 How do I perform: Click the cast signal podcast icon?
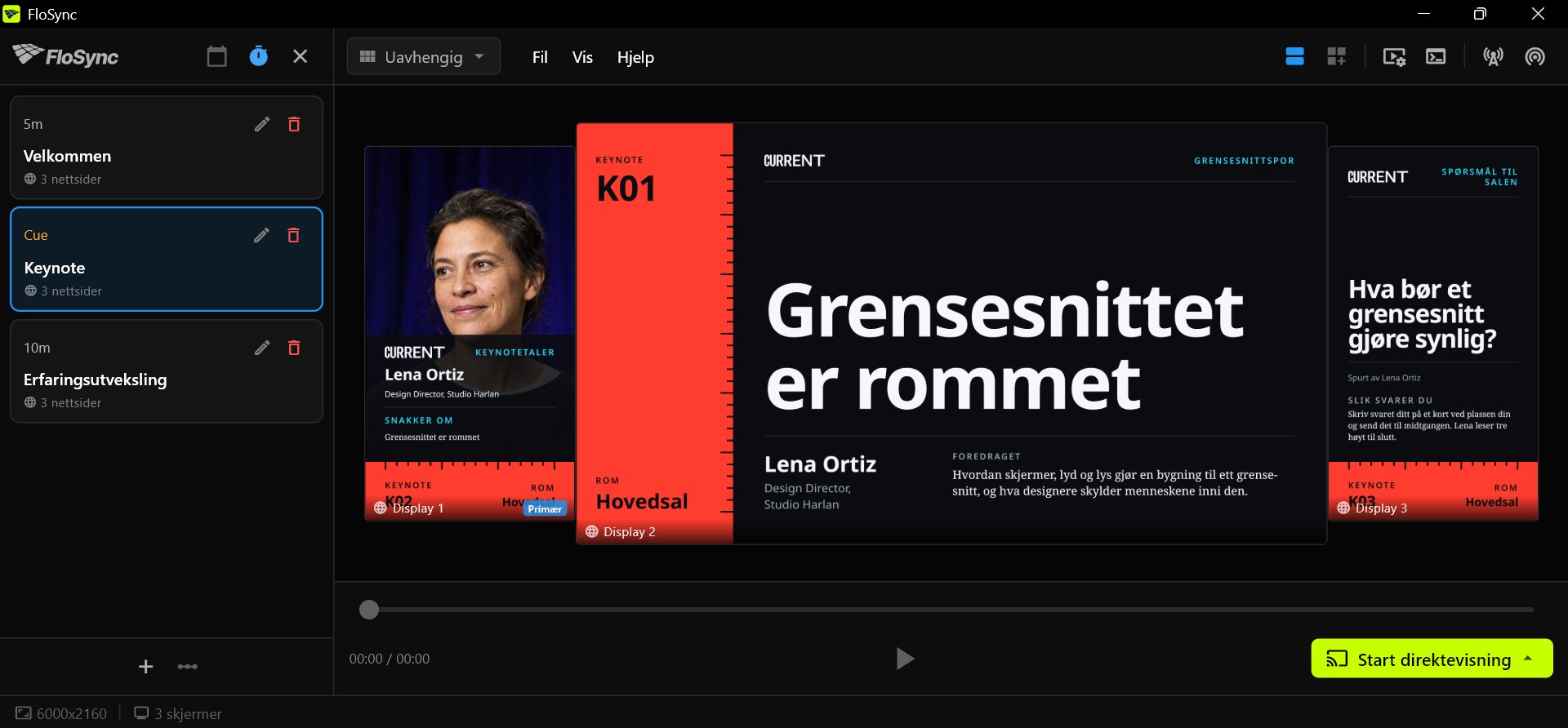(x=1535, y=56)
